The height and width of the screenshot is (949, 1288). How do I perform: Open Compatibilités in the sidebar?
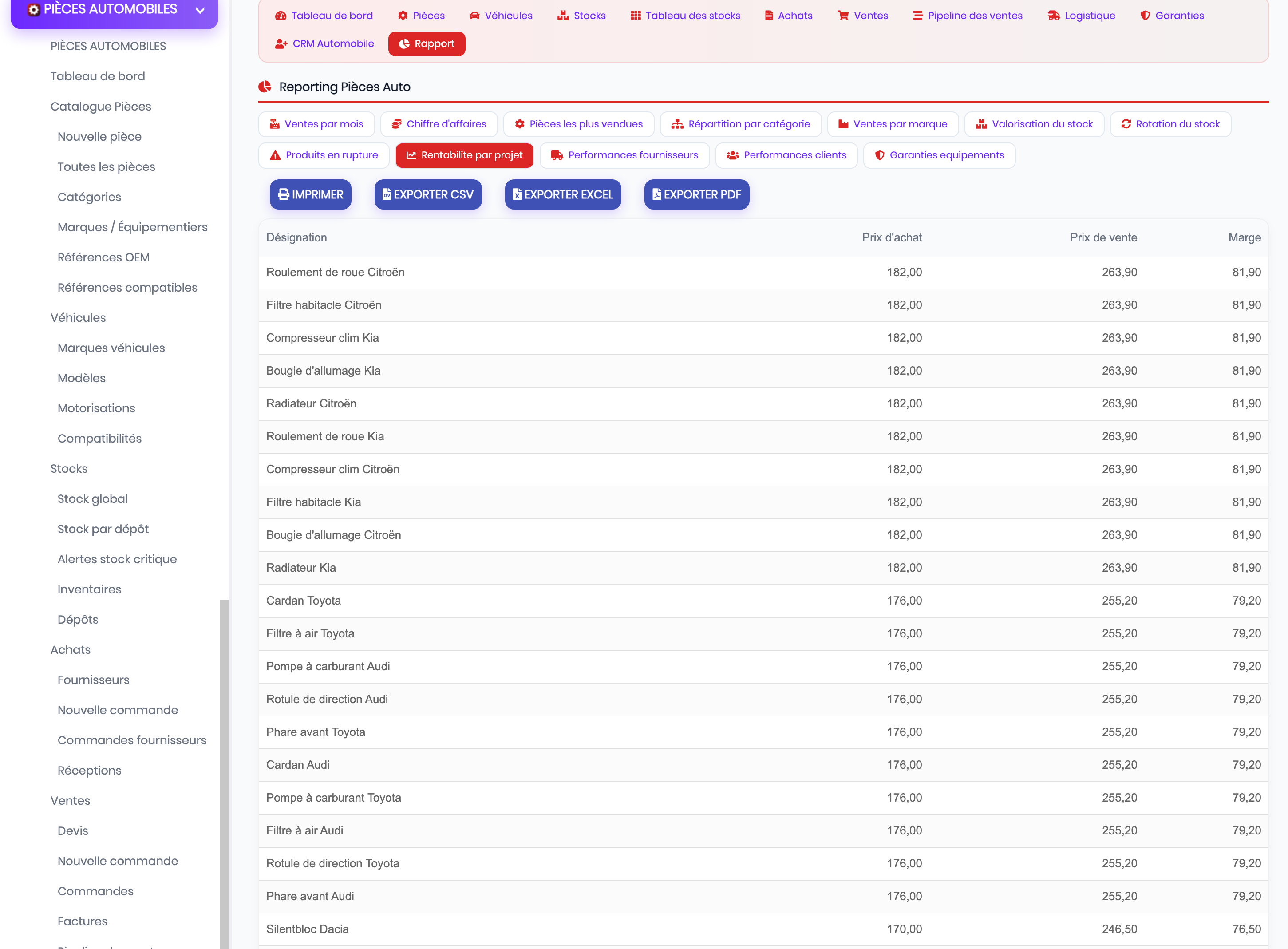pyautogui.click(x=99, y=438)
